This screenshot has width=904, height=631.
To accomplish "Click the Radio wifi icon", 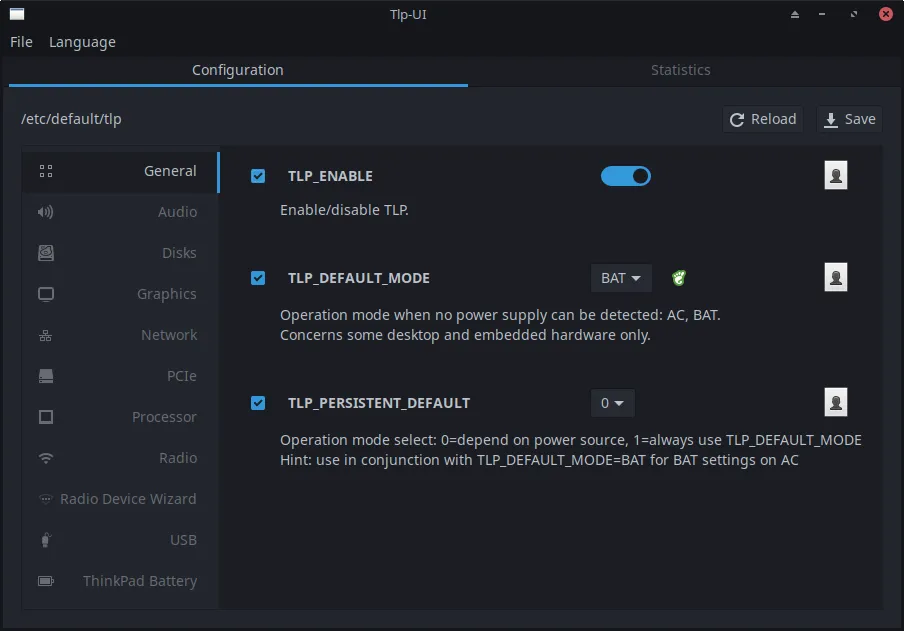I will [46, 458].
